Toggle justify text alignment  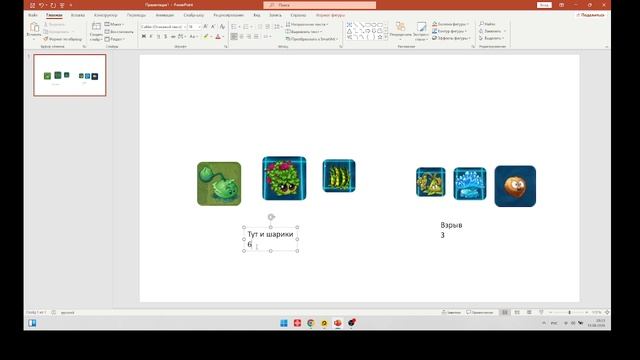(x=256, y=37)
